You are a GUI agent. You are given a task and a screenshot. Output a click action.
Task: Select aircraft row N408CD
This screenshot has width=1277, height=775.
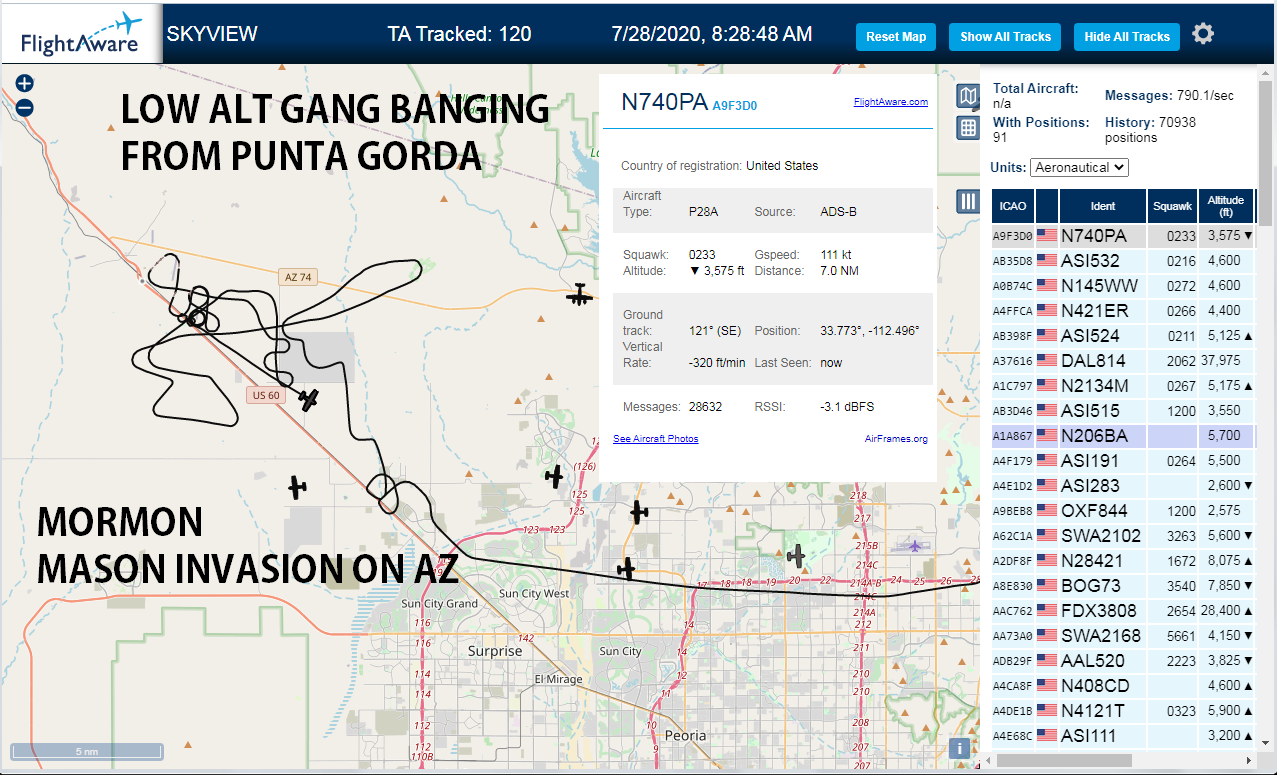(1123, 686)
